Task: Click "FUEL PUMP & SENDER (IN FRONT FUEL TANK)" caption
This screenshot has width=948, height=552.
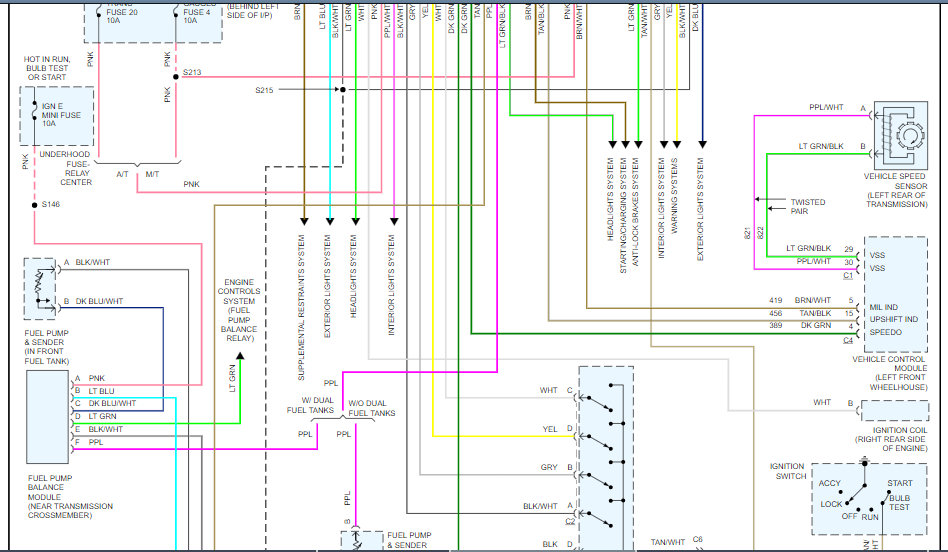Action: click(47, 347)
